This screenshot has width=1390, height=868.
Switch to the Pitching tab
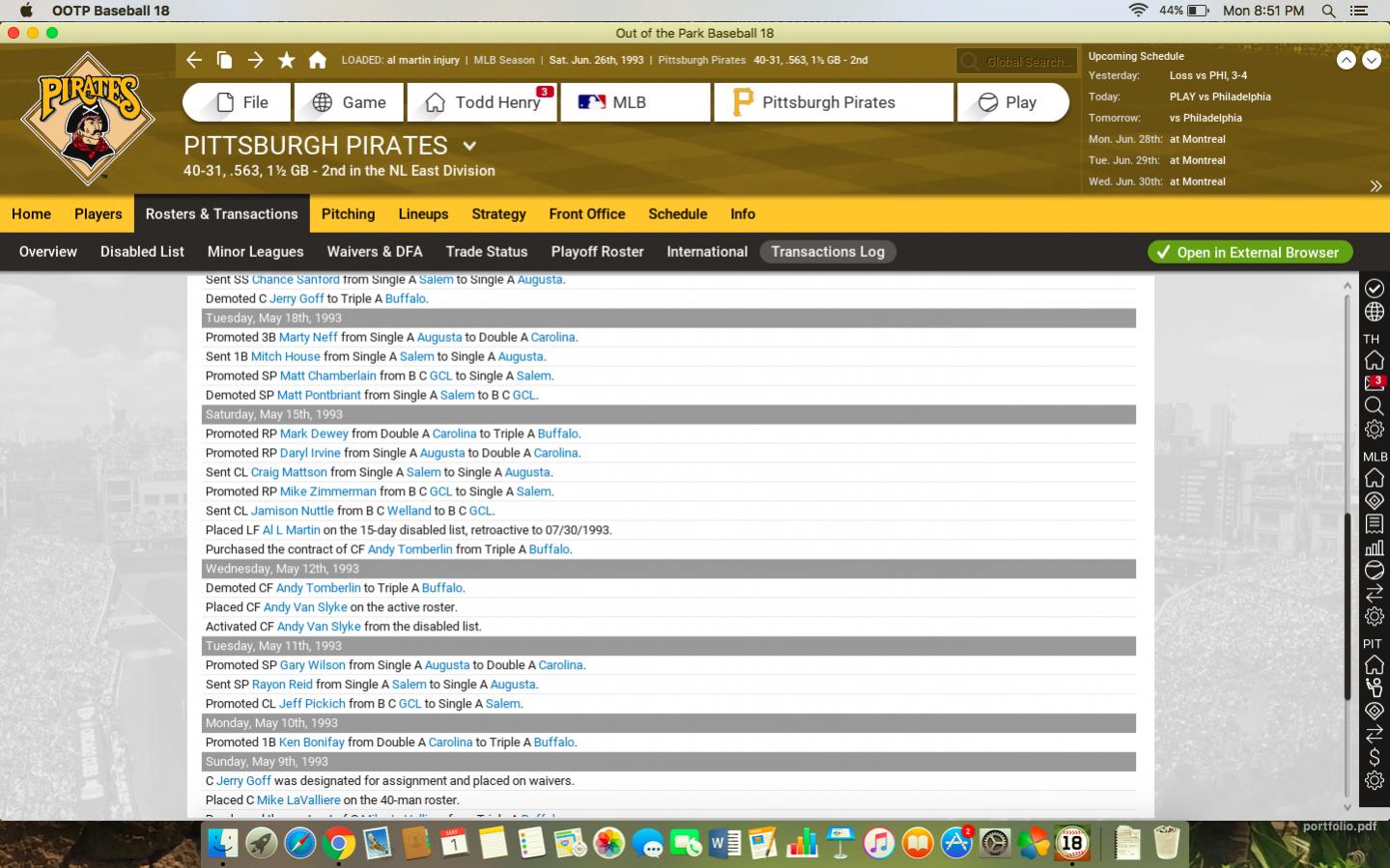click(348, 214)
